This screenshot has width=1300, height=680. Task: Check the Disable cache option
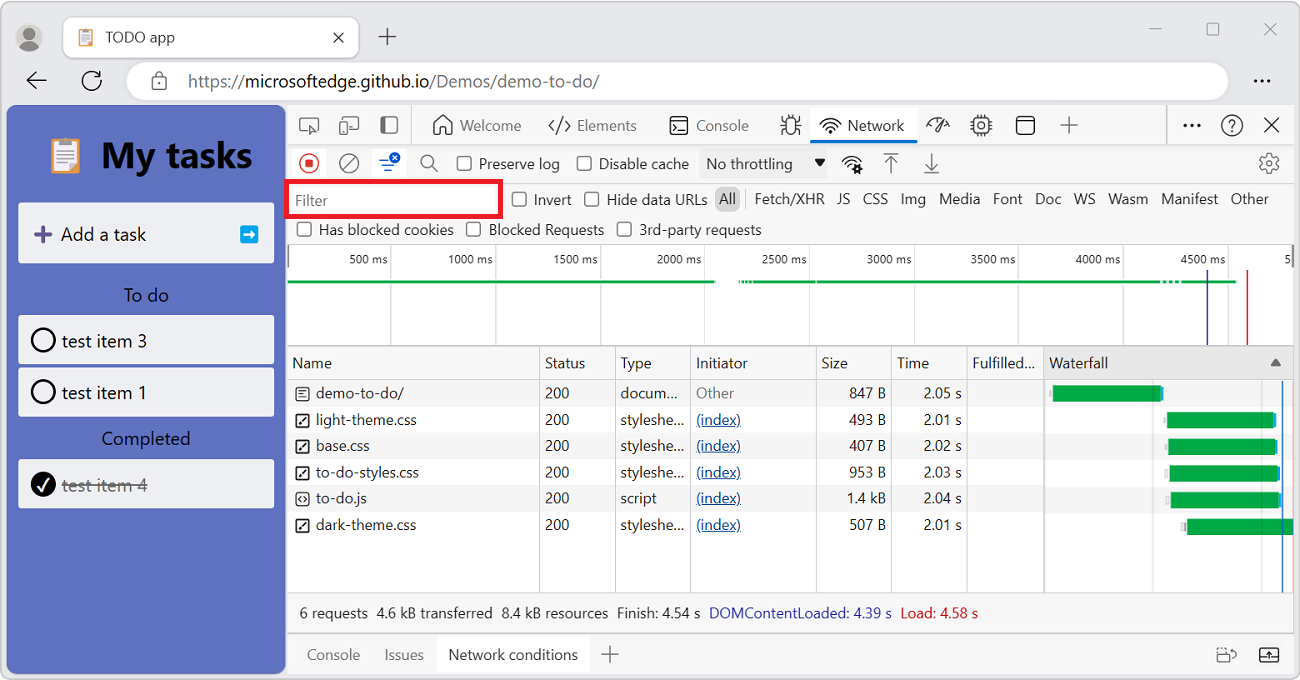584,164
